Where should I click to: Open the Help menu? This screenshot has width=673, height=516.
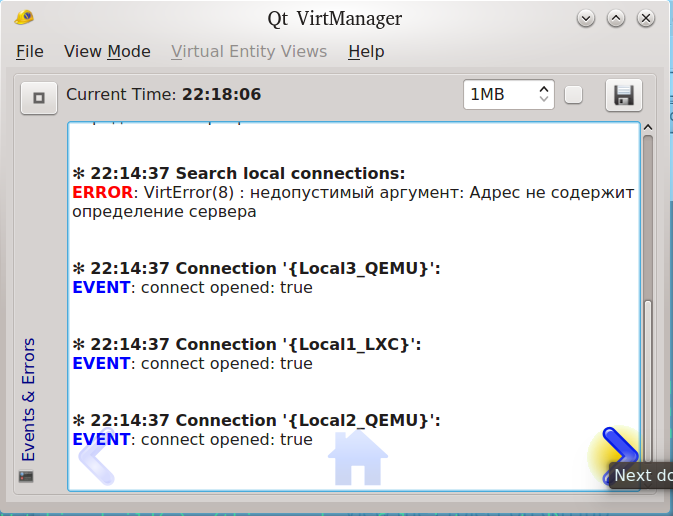366,52
